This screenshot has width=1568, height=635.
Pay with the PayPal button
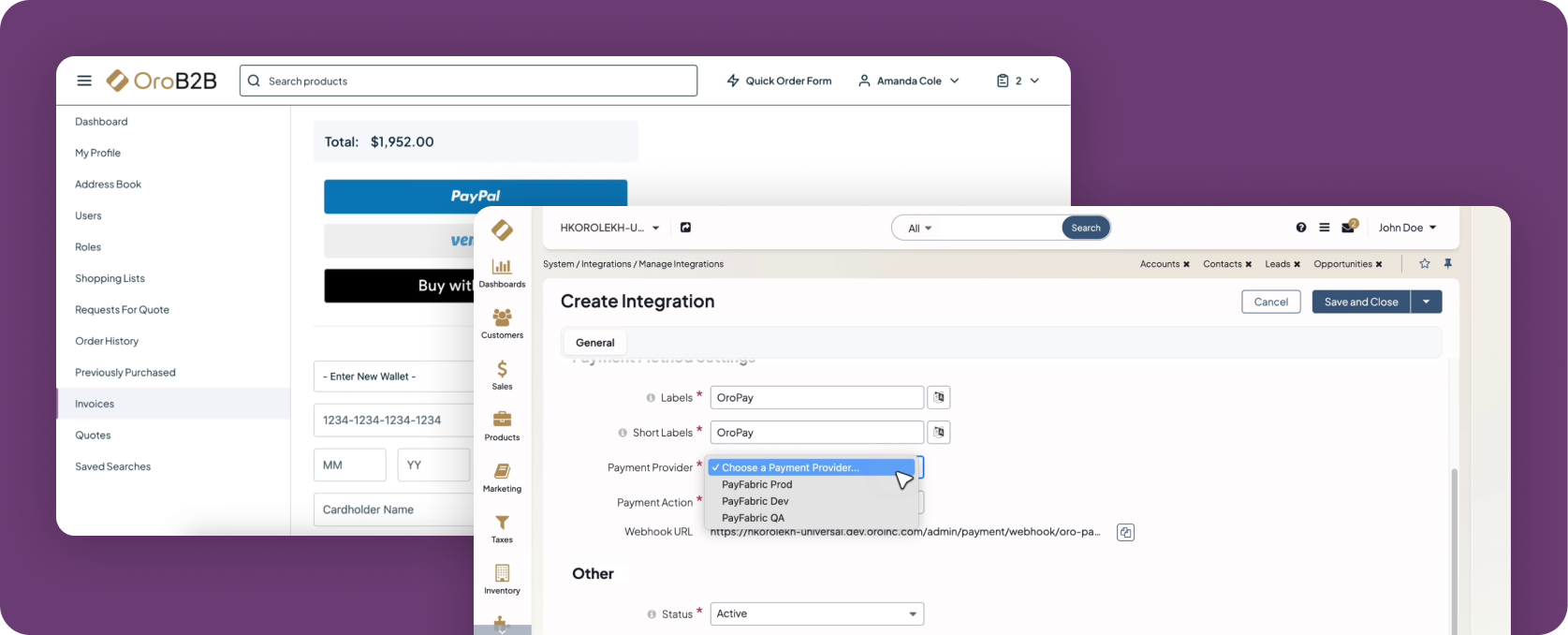coord(476,195)
